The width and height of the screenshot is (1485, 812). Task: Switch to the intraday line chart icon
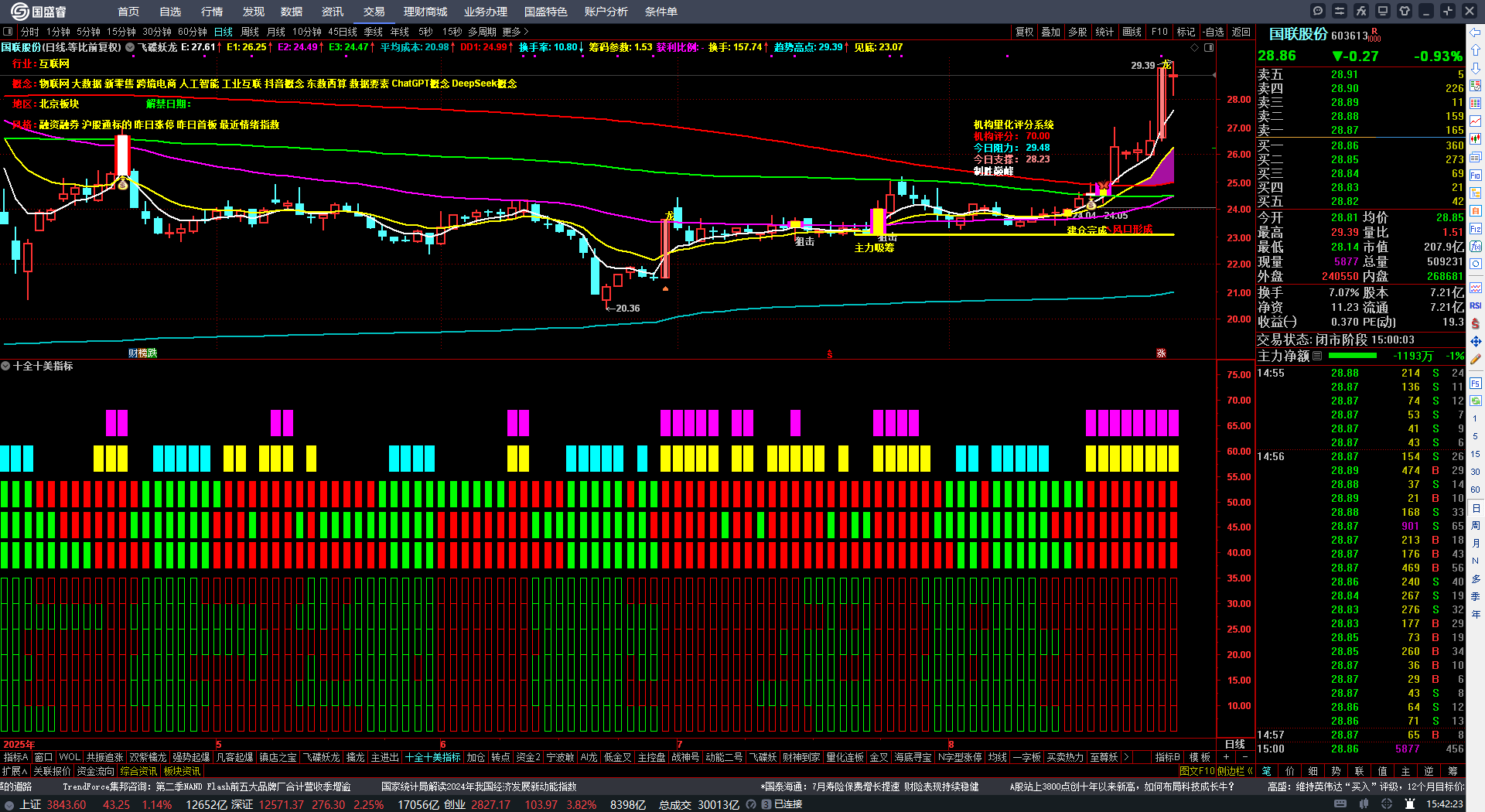(1476, 121)
